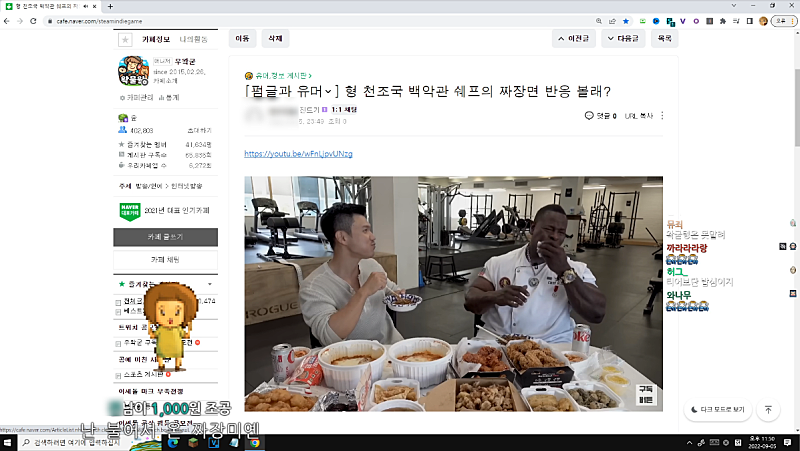Image resolution: width=800 pixels, height=451 pixels.
Task: Switch to the 나의활동 tab
Action: coord(193,39)
